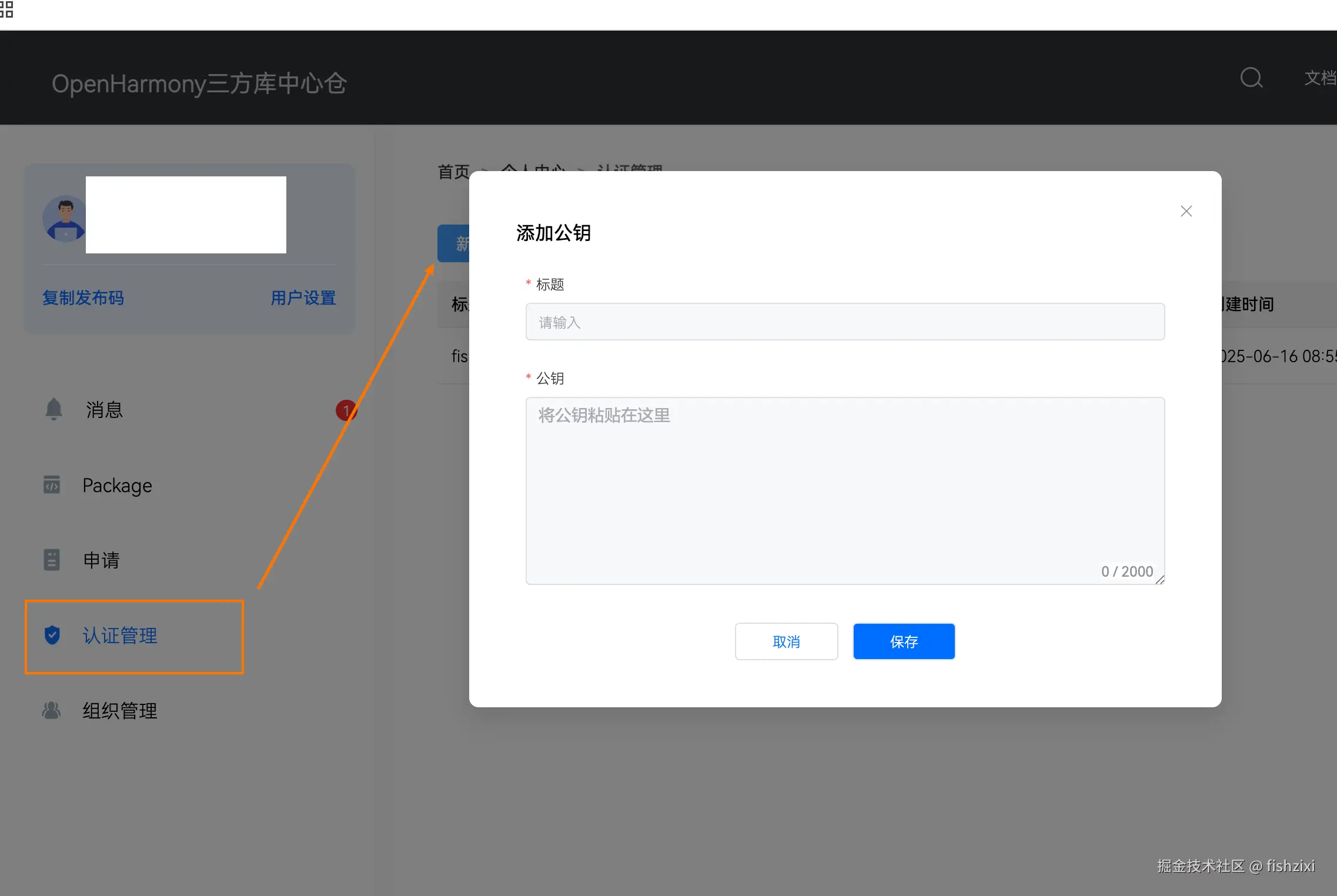Click the search magnifier icon in header
The image size is (1337, 896).
point(1251,78)
